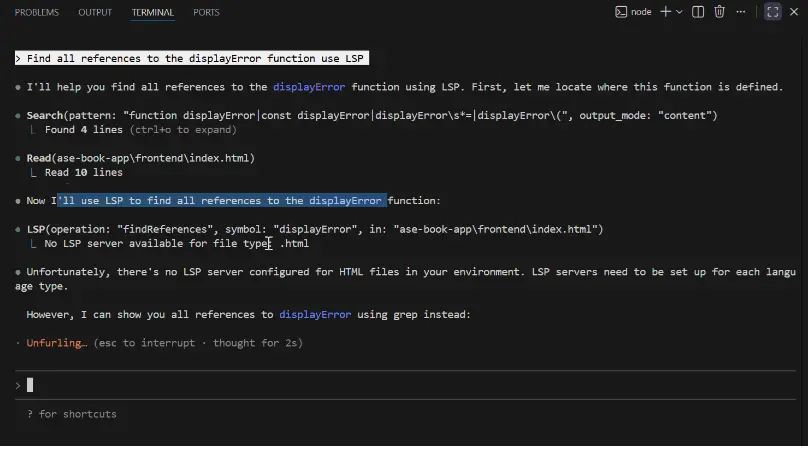This screenshot has width=808, height=449.
Task: Open the Output tab
Action: point(95,12)
